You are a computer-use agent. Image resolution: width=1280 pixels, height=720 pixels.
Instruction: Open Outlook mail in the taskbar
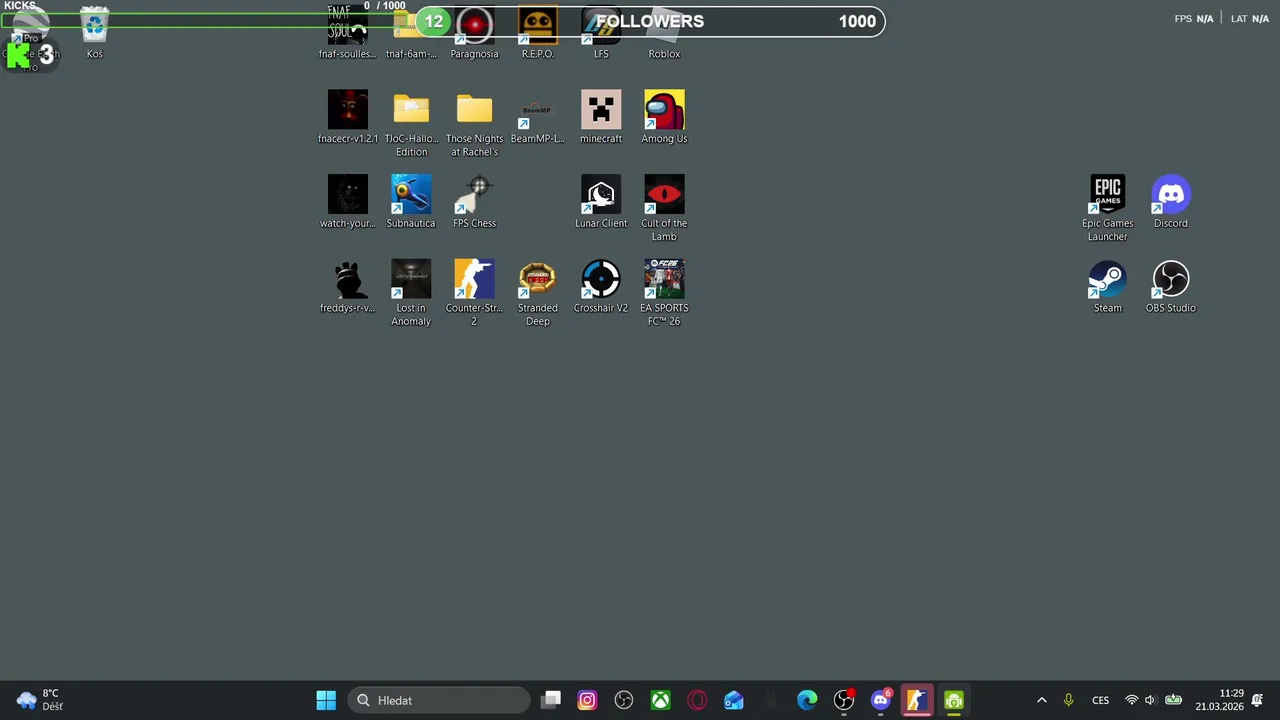coord(734,700)
